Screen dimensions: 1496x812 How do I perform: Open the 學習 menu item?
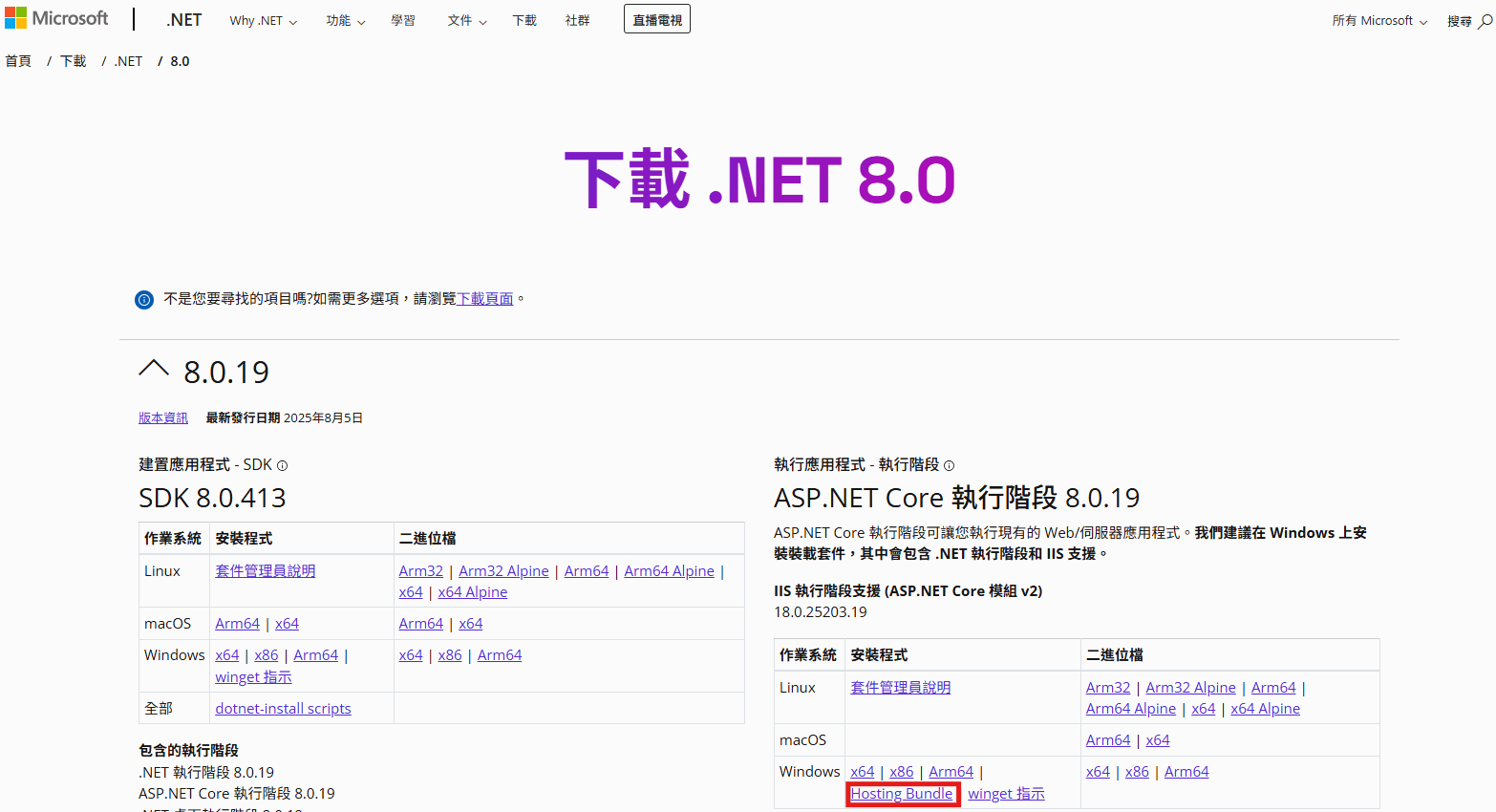coord(403,21)
